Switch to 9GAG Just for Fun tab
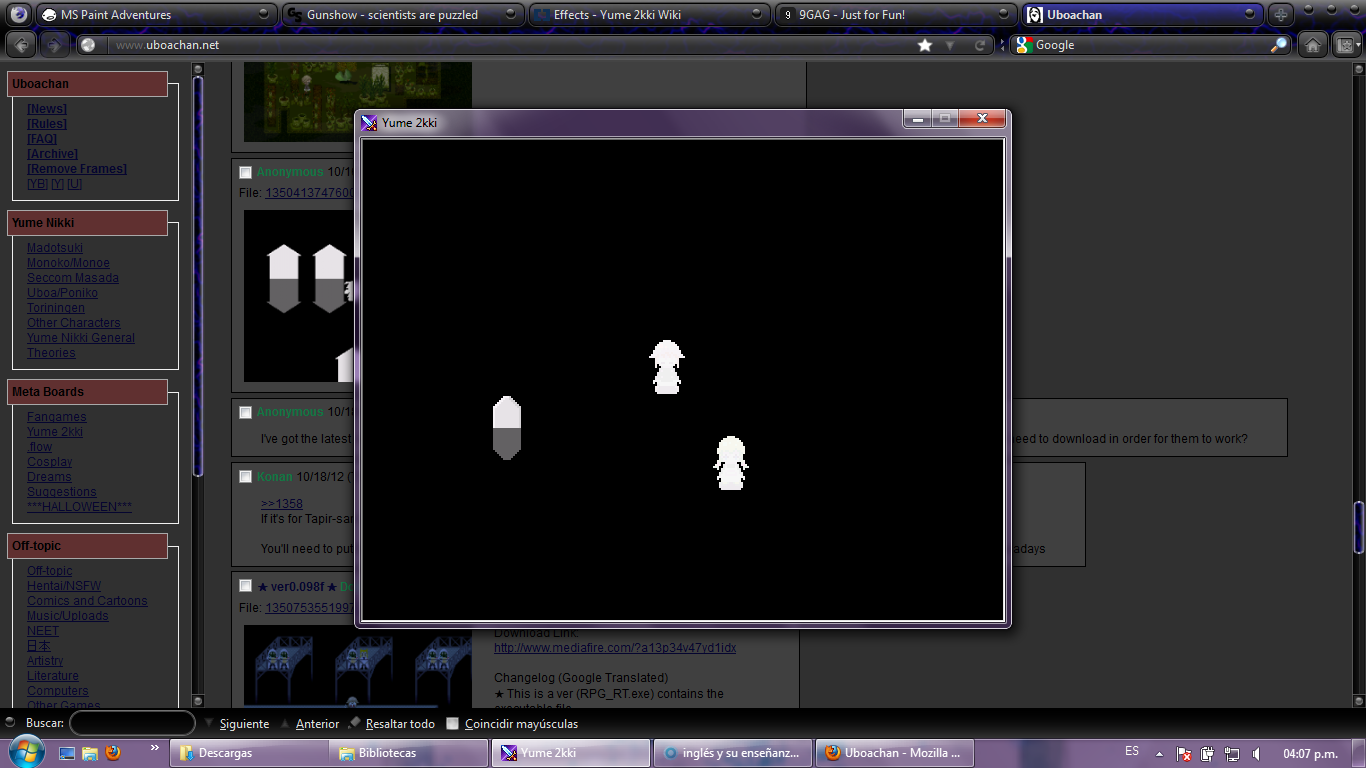 coord(897,15)
